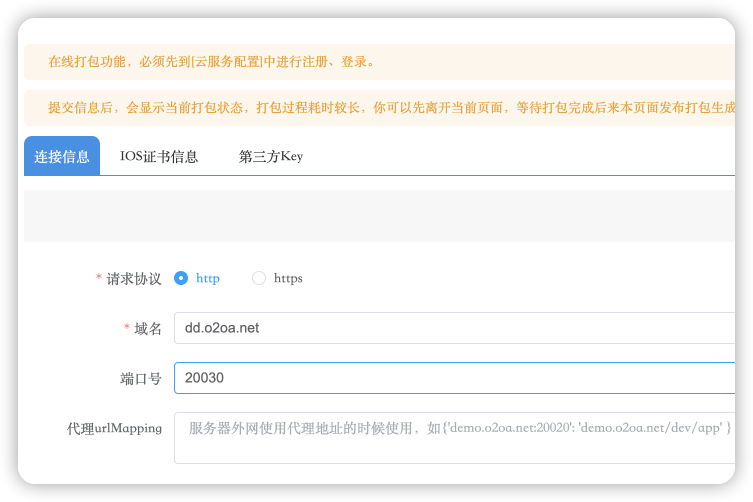Choose the https radio button circle
This screenshot has height=502, width=753.
pos(259,278)
